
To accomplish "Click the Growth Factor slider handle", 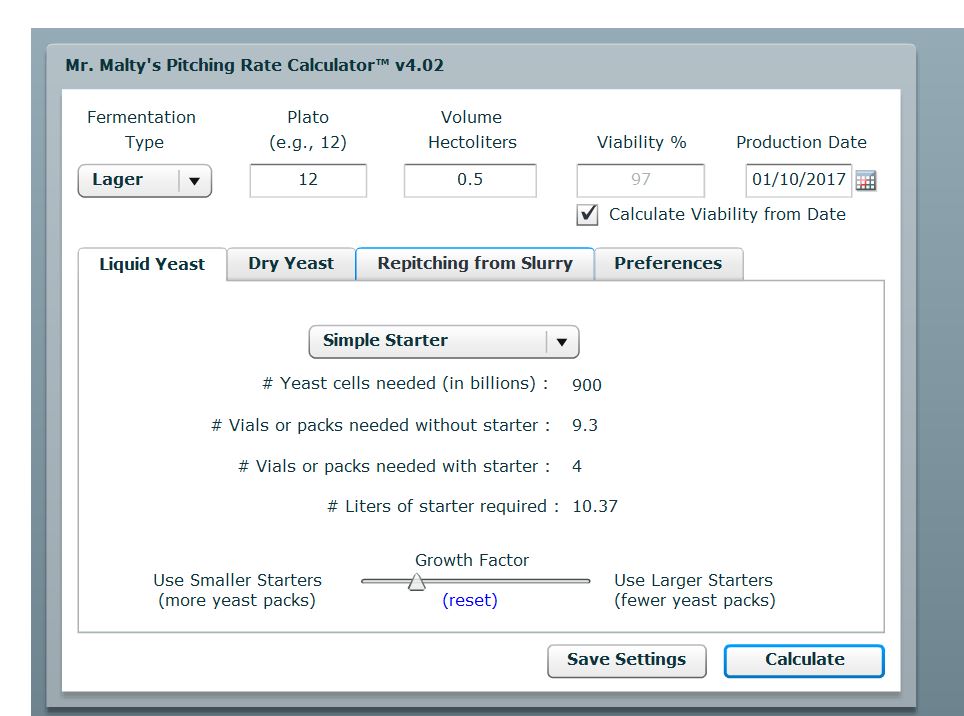I will pyautogui.click(x=417, y=581).
